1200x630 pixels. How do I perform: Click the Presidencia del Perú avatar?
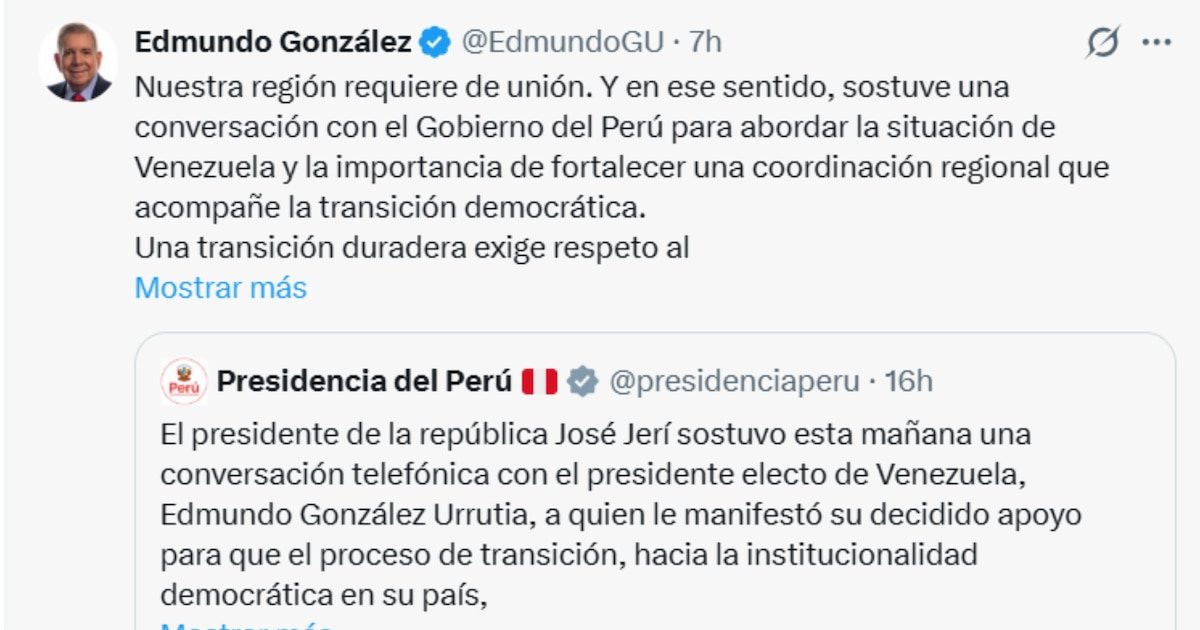184,381
